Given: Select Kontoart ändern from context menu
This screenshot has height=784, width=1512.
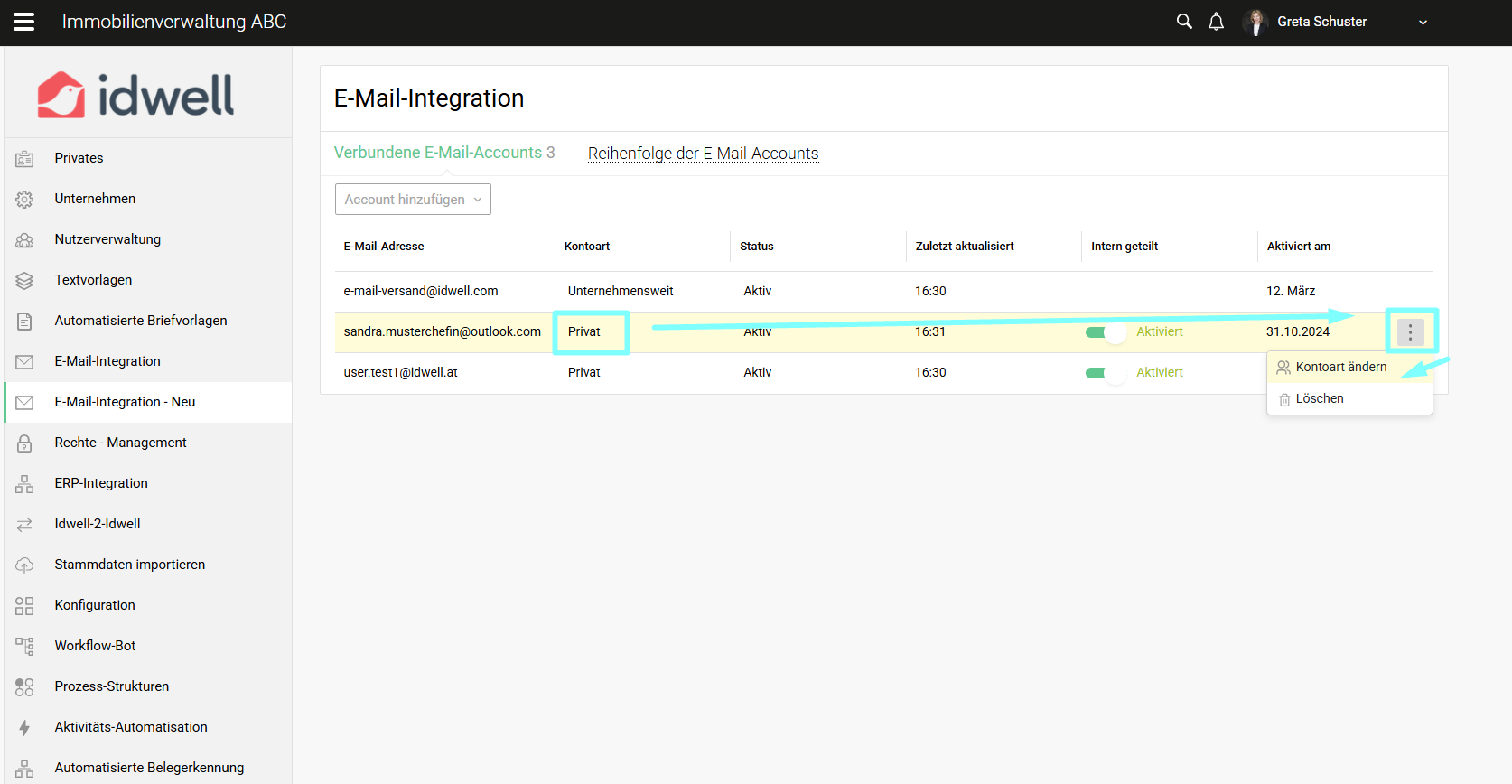Looking at the screenshot, I should pyautogui.click(x=1340, y=367).
